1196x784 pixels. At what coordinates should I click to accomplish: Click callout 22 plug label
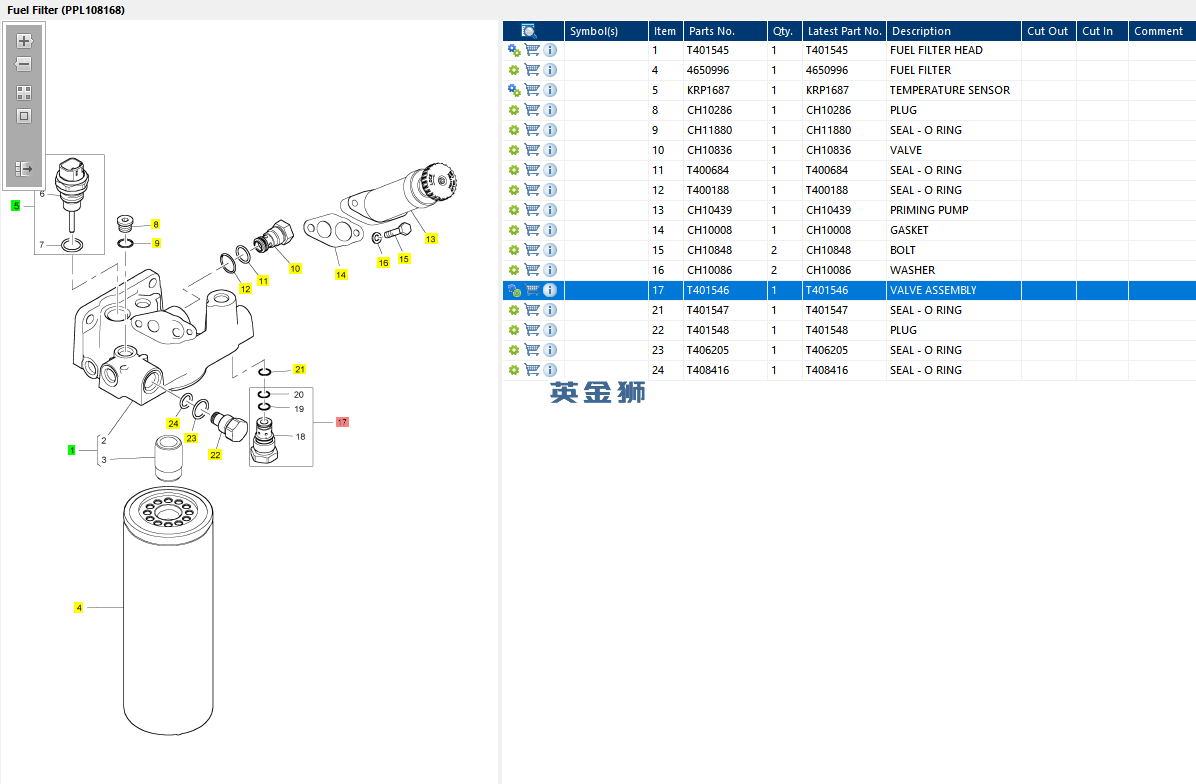[215, 455]
